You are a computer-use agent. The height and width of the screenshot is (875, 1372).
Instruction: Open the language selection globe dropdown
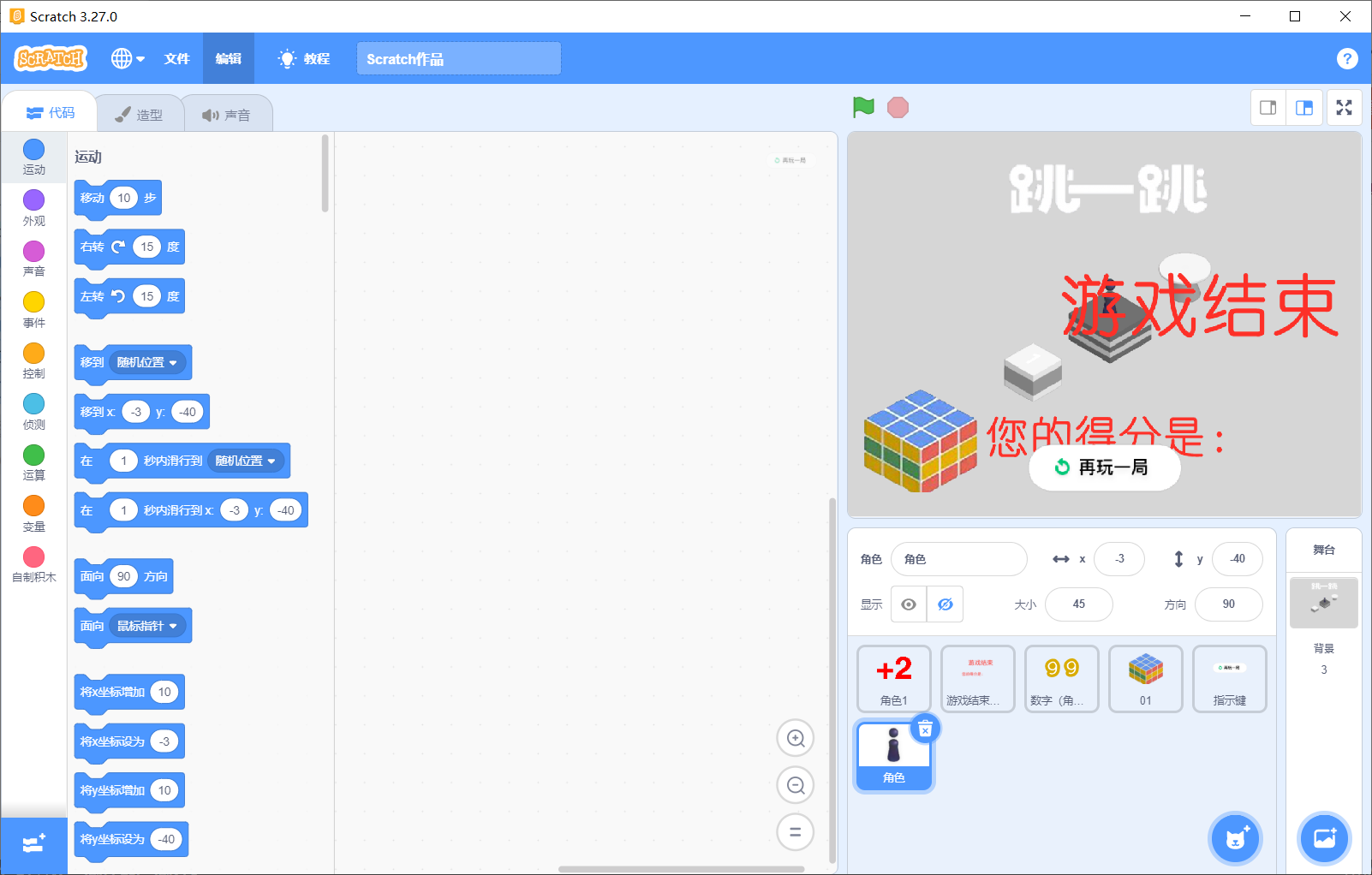127,58
